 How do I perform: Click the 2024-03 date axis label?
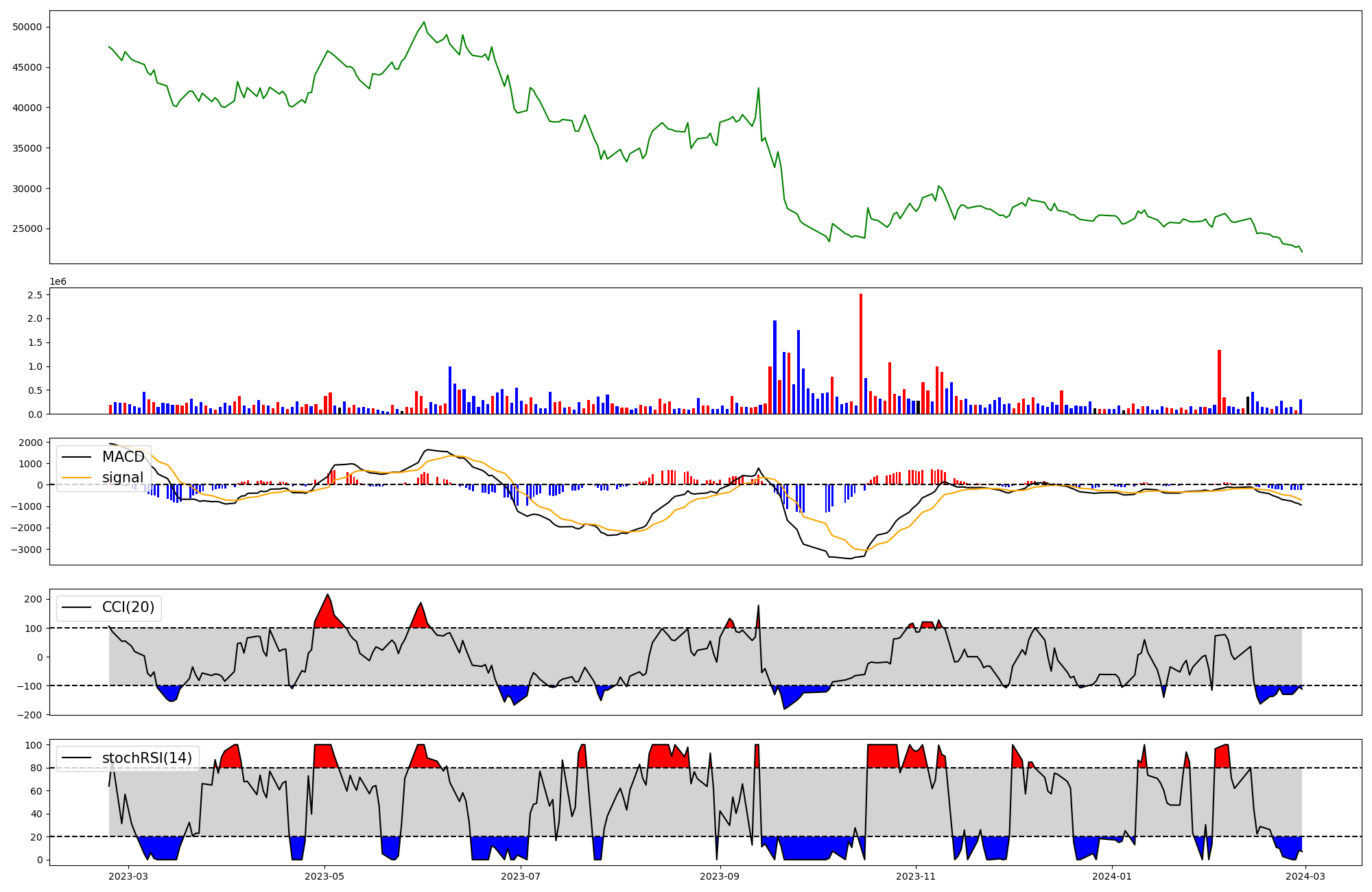(1305, 876)
